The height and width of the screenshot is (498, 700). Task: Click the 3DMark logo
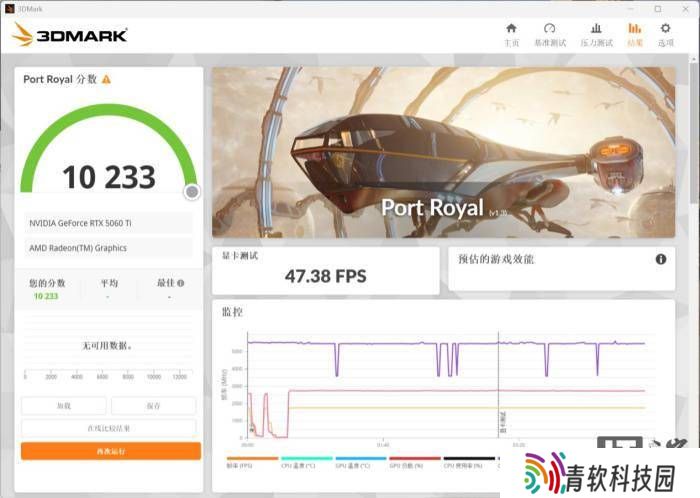point(70,35)
